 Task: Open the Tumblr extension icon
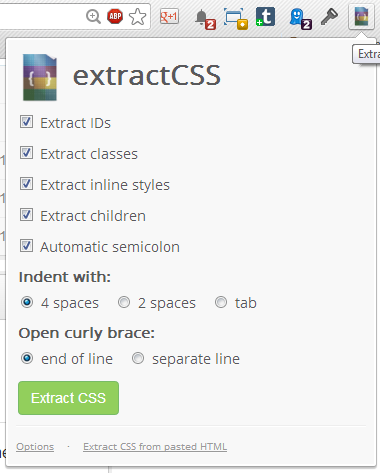click(x=265, y=16)
